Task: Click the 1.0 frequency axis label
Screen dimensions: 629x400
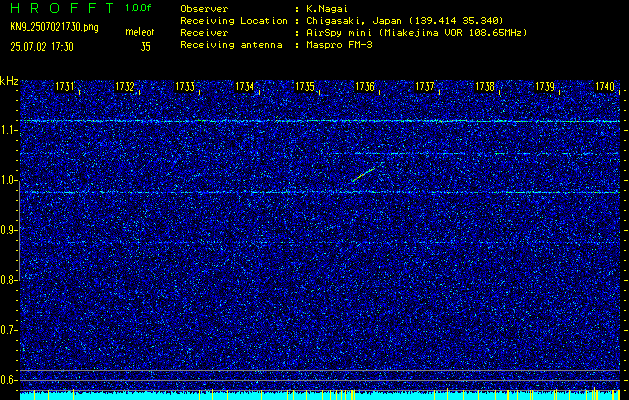Action: pos(8,180)
